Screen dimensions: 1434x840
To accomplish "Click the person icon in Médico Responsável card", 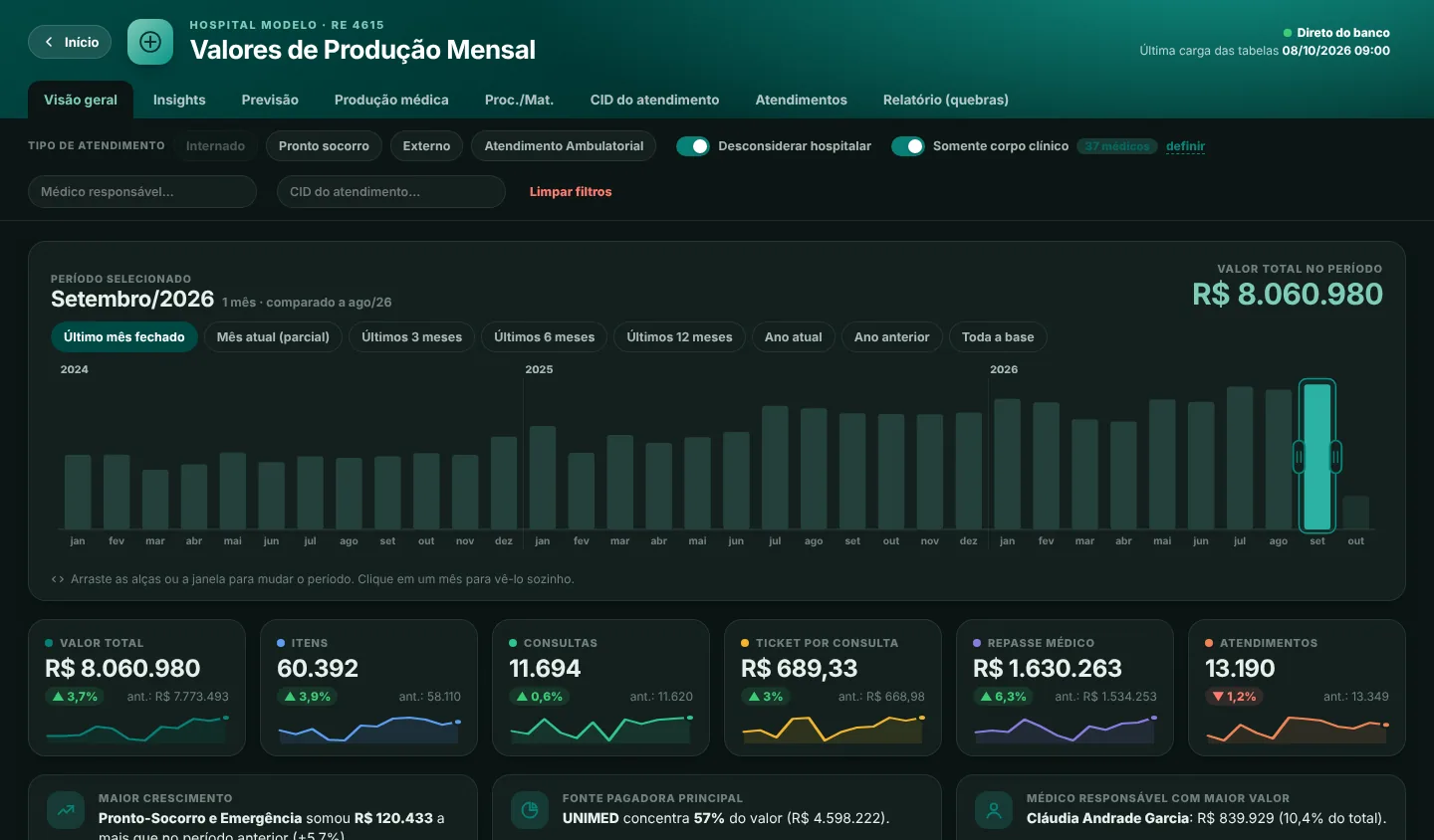I will coord(994,810).
